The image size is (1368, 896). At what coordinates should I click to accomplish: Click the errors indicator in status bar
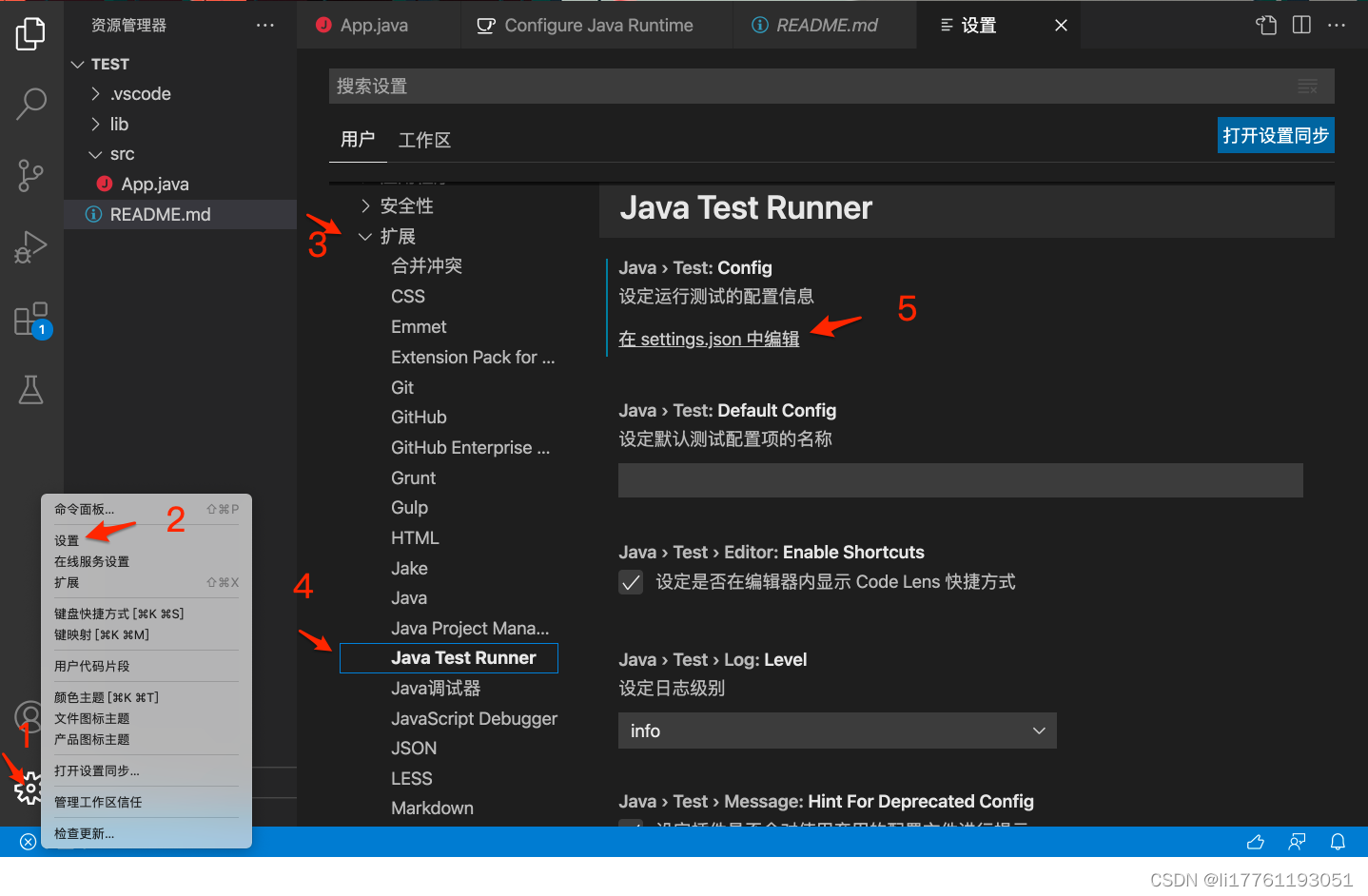pos(28,842)
